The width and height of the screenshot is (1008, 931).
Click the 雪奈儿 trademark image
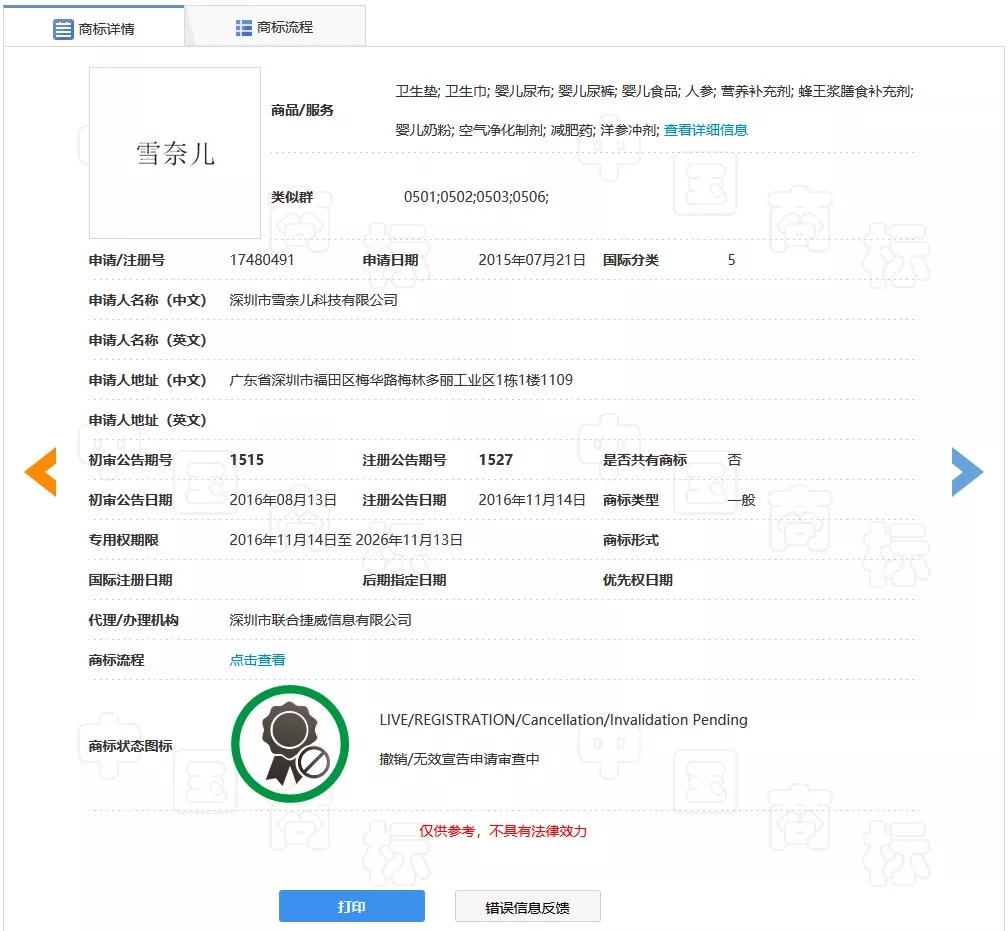pos(175,153)
